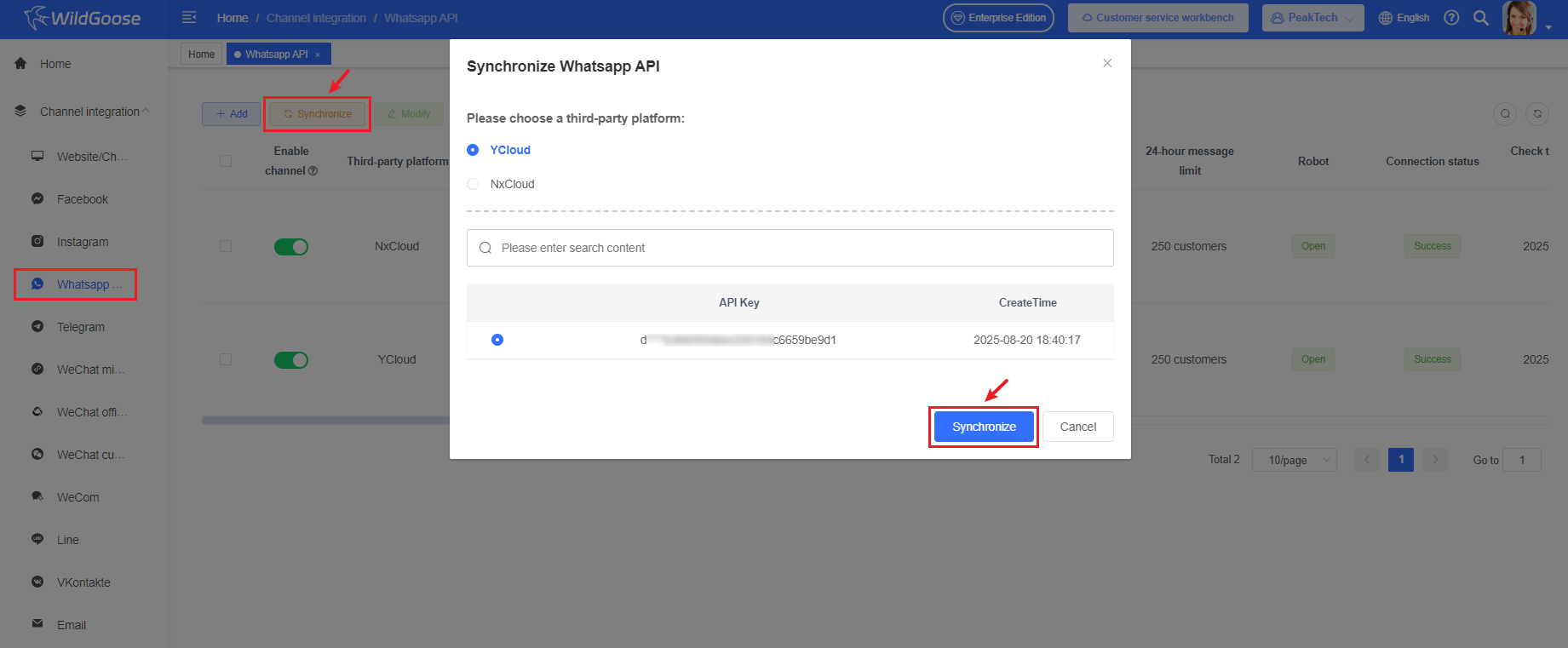Collapse the Channel integration menu
The width and height of the screenshot is (1568, 648).
click(146, 111)
